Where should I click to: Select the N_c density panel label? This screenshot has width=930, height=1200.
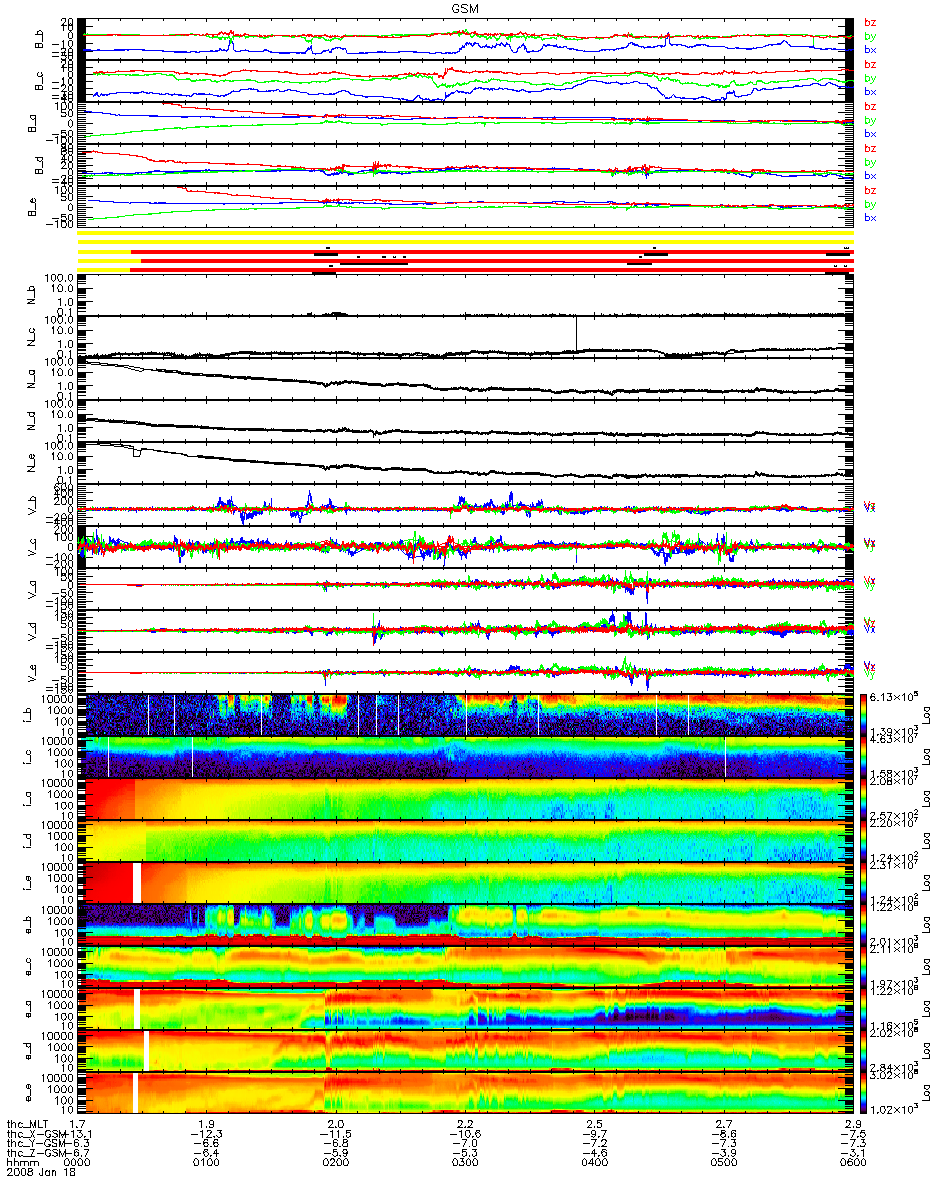(30, 337)
